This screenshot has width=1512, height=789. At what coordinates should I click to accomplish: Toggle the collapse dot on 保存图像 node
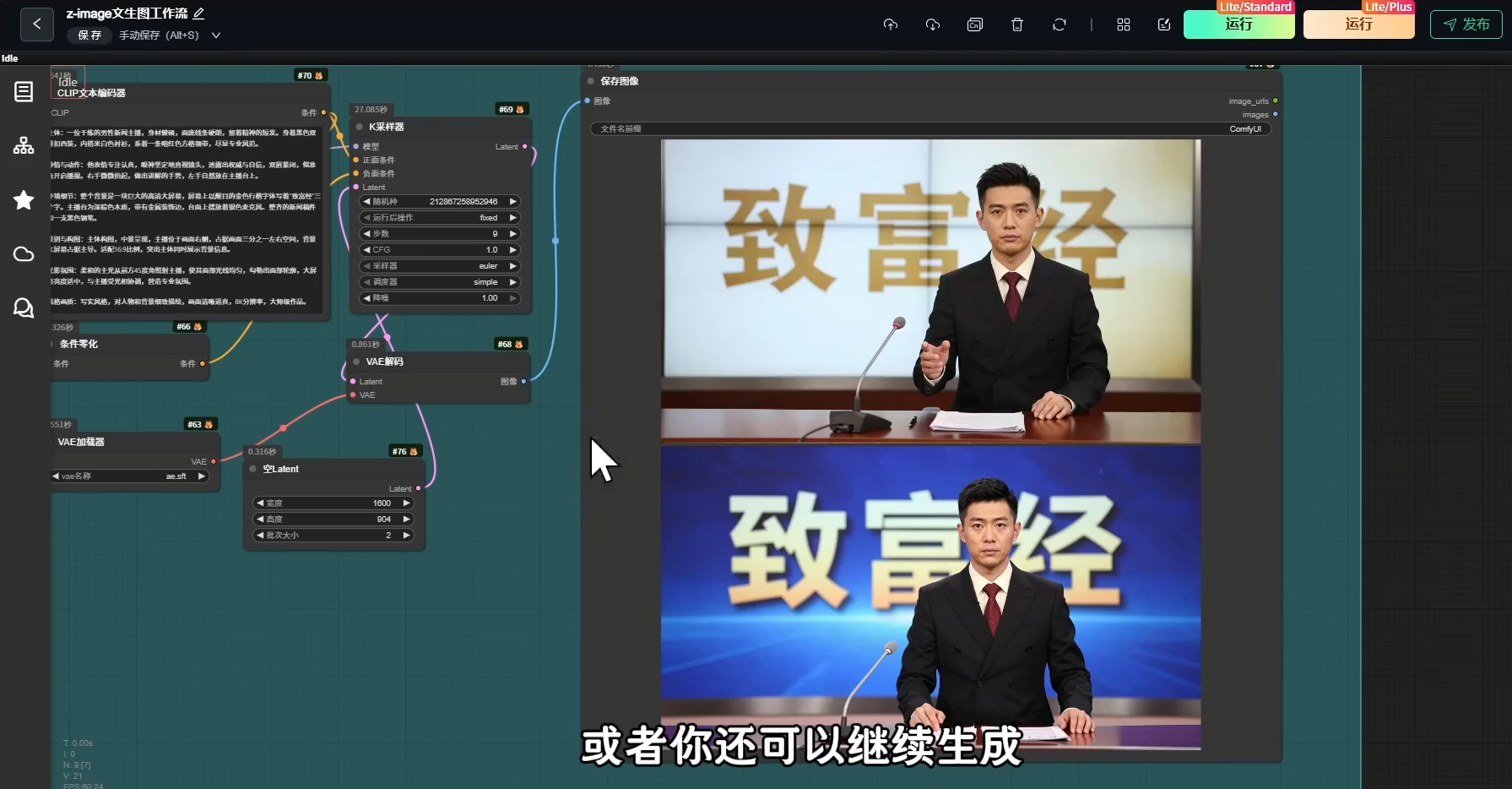[x=591, y=81]
